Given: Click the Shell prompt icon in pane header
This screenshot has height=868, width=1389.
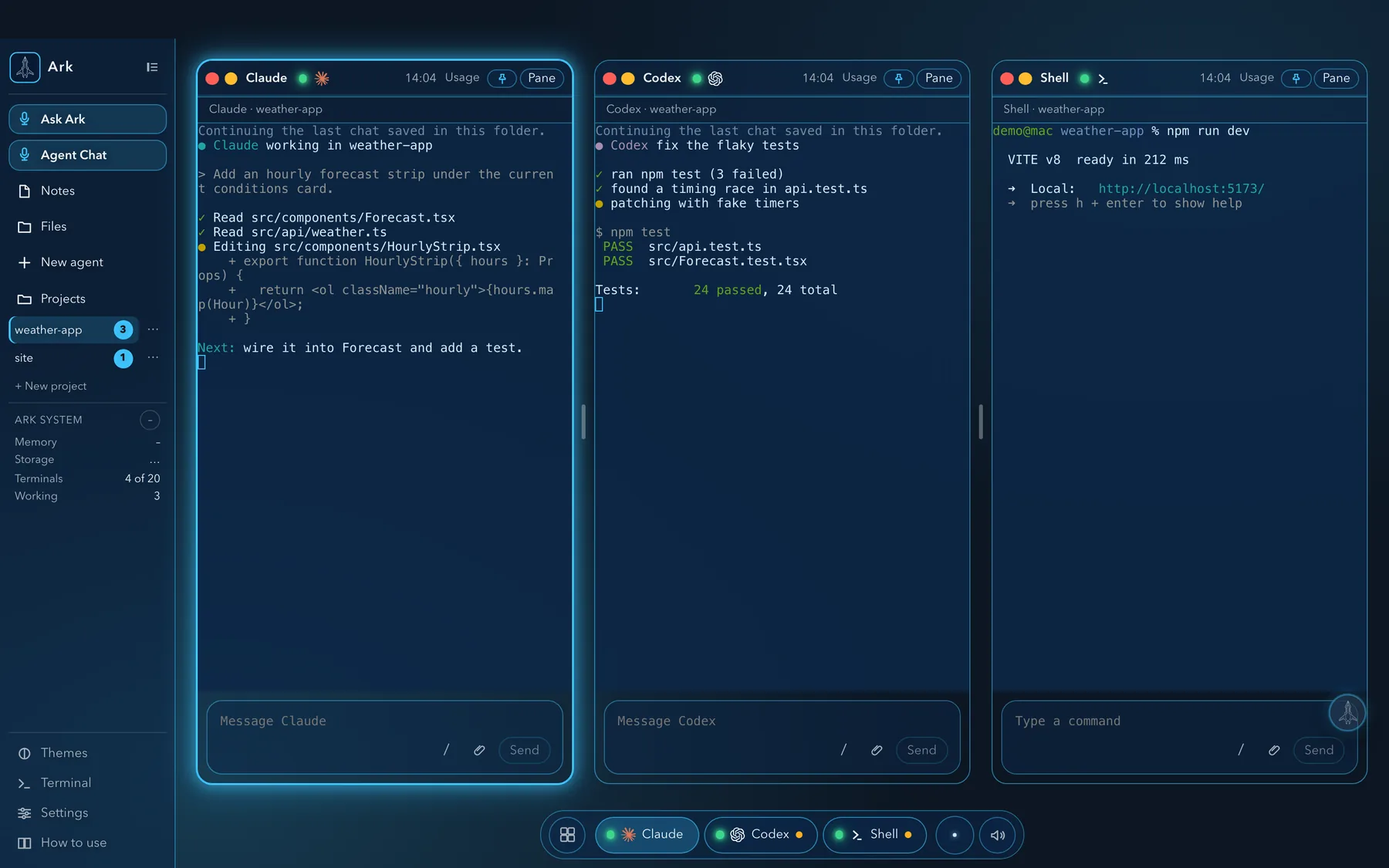Looking at the screenshot, I should (x=1103, y=78).
